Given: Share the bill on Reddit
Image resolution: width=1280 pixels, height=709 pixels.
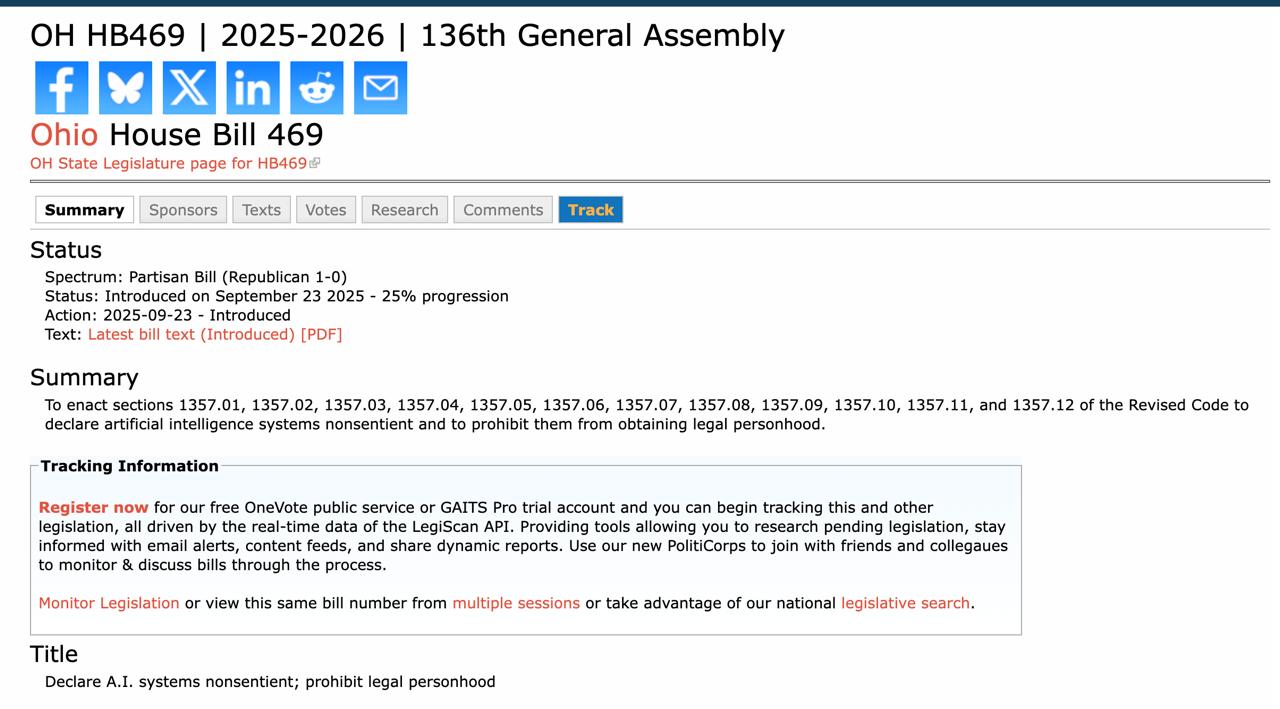Looking at the screenshot, I should (317, 88).
